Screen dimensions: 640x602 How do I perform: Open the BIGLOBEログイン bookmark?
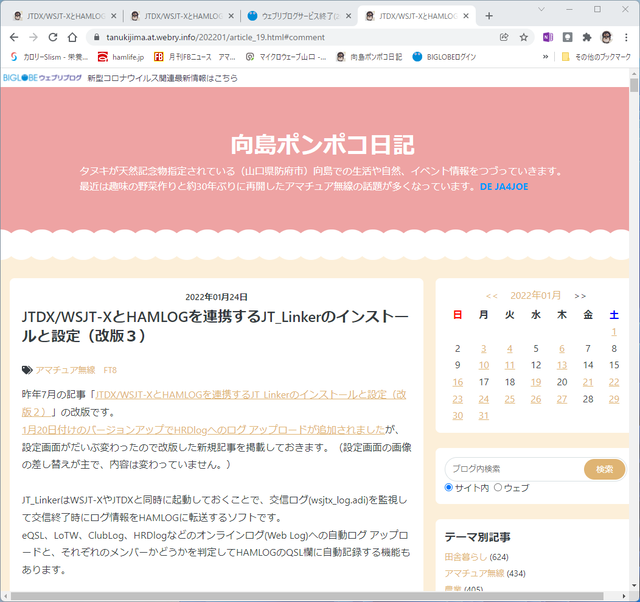click(x=444, y=57)
